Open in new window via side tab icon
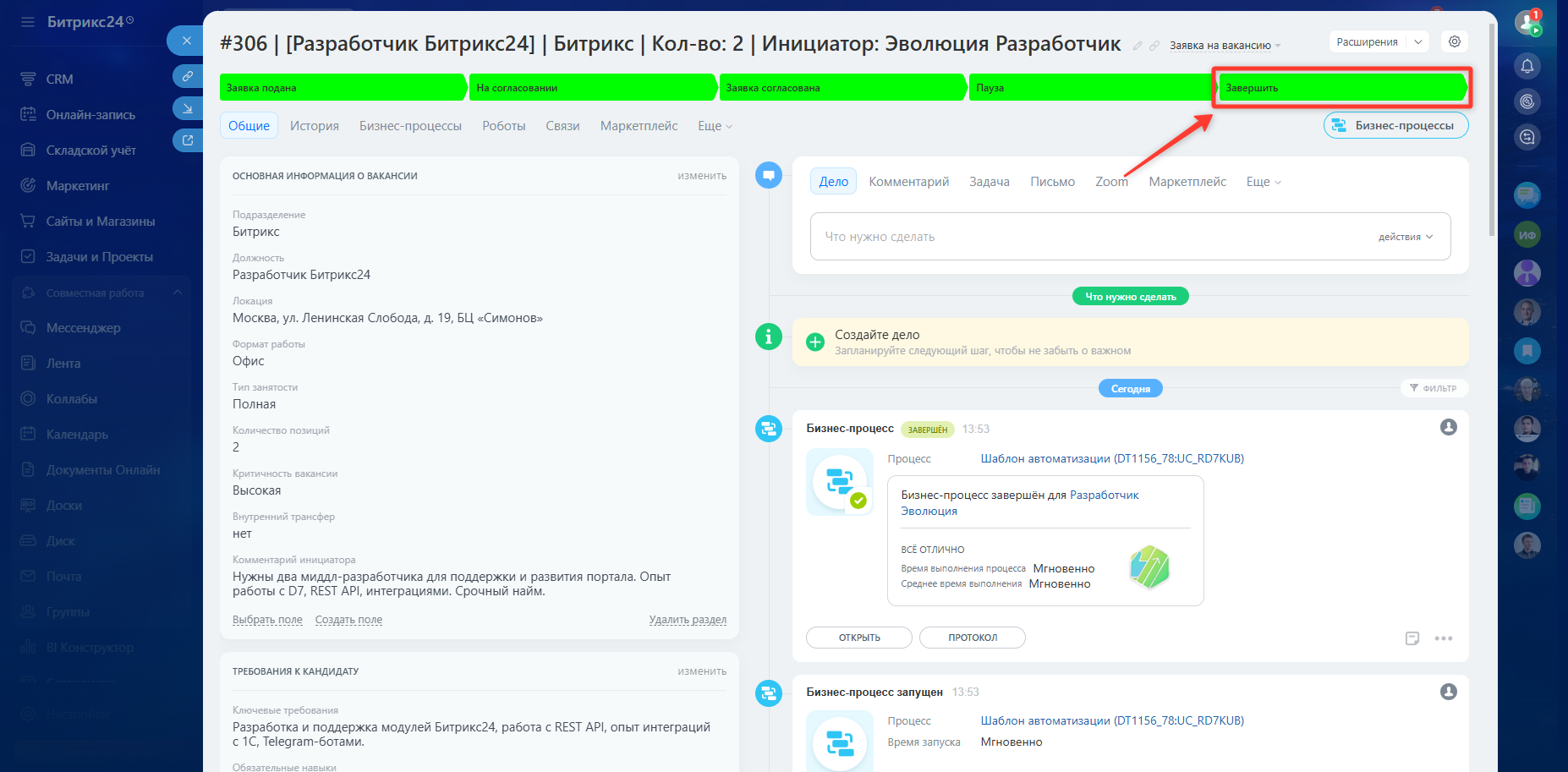This screenshot has height=772, width=1568. coord(188,140)
